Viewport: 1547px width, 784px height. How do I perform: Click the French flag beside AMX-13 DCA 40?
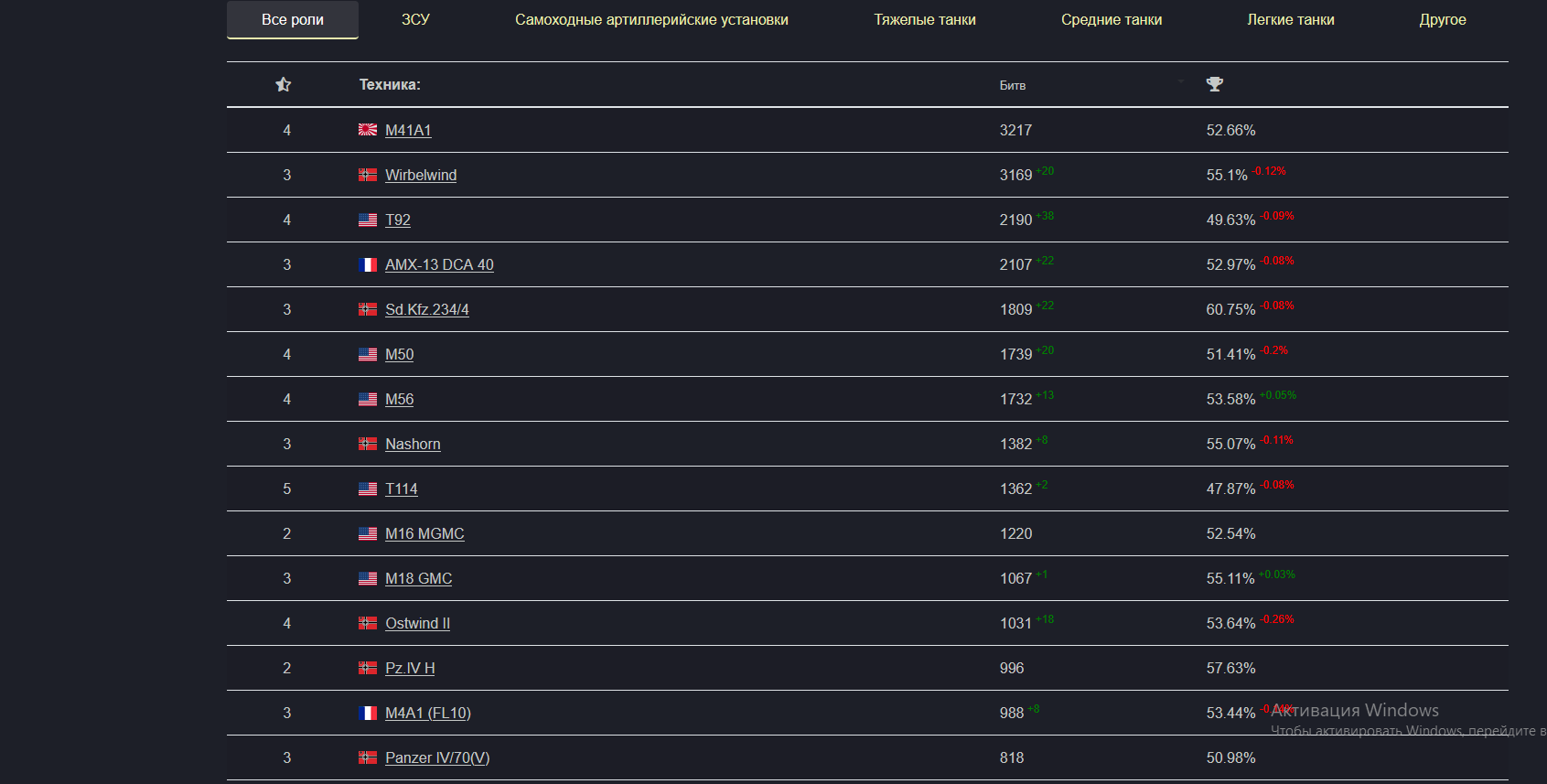coord(368,264)
